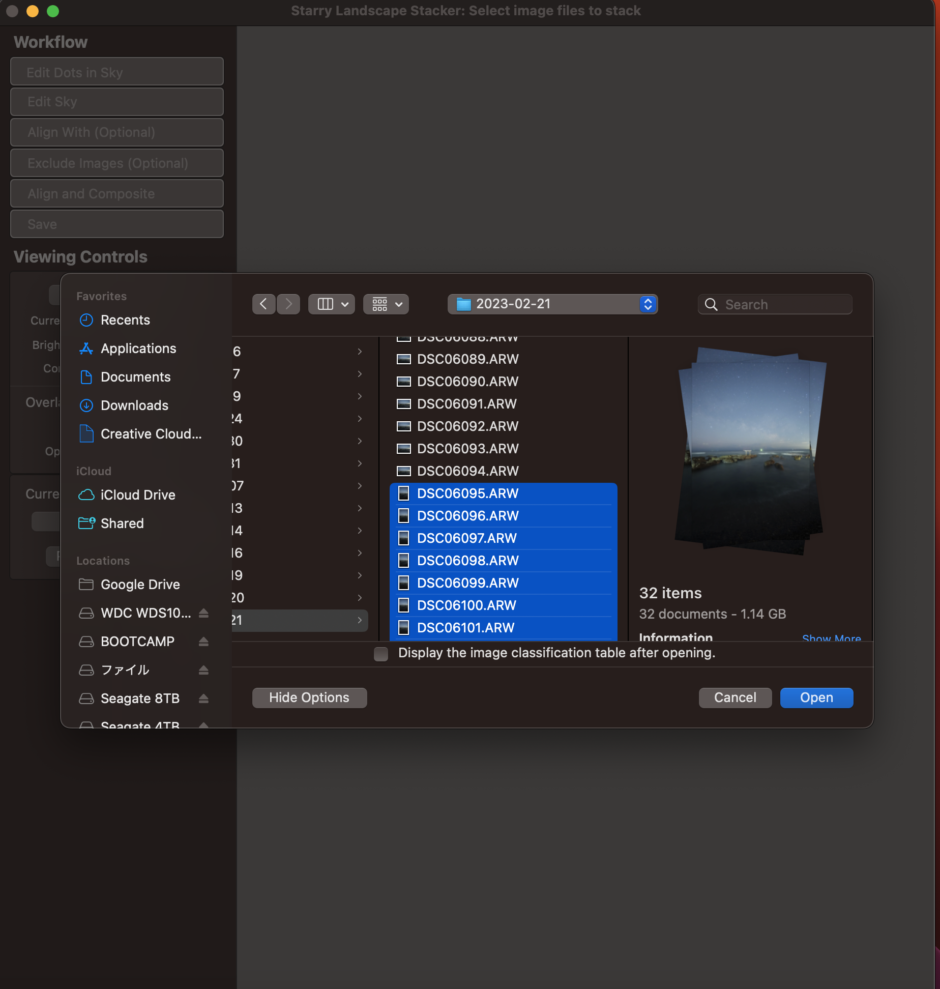Screen dimensions: 940x989
Task: Select the Applications sidebar item
Action: 138,348
